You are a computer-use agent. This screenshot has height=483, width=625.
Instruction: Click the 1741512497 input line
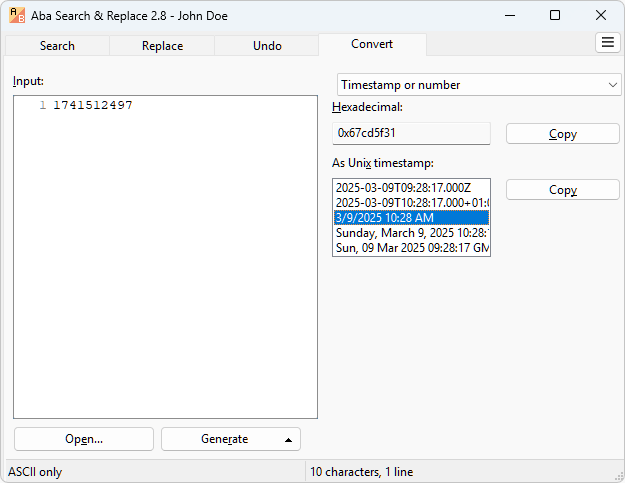click(x=93, y=105)
